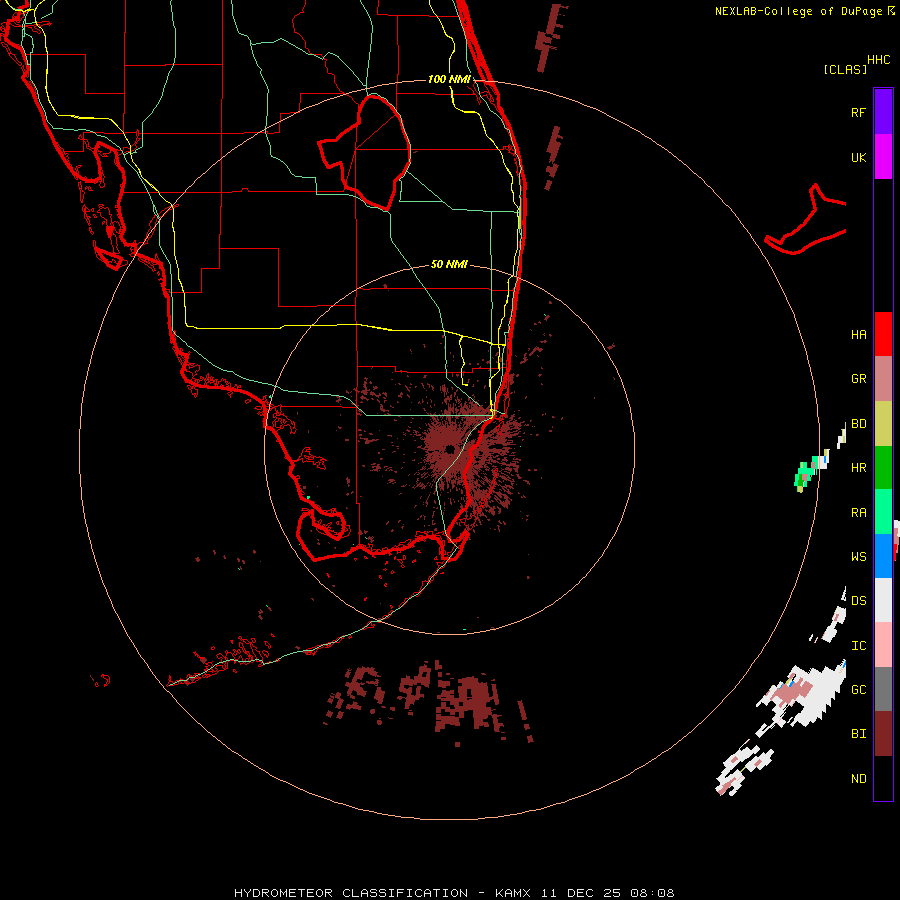Click the 100 NMI range ring label
This screenshot has height=900, width=900.
449,79
